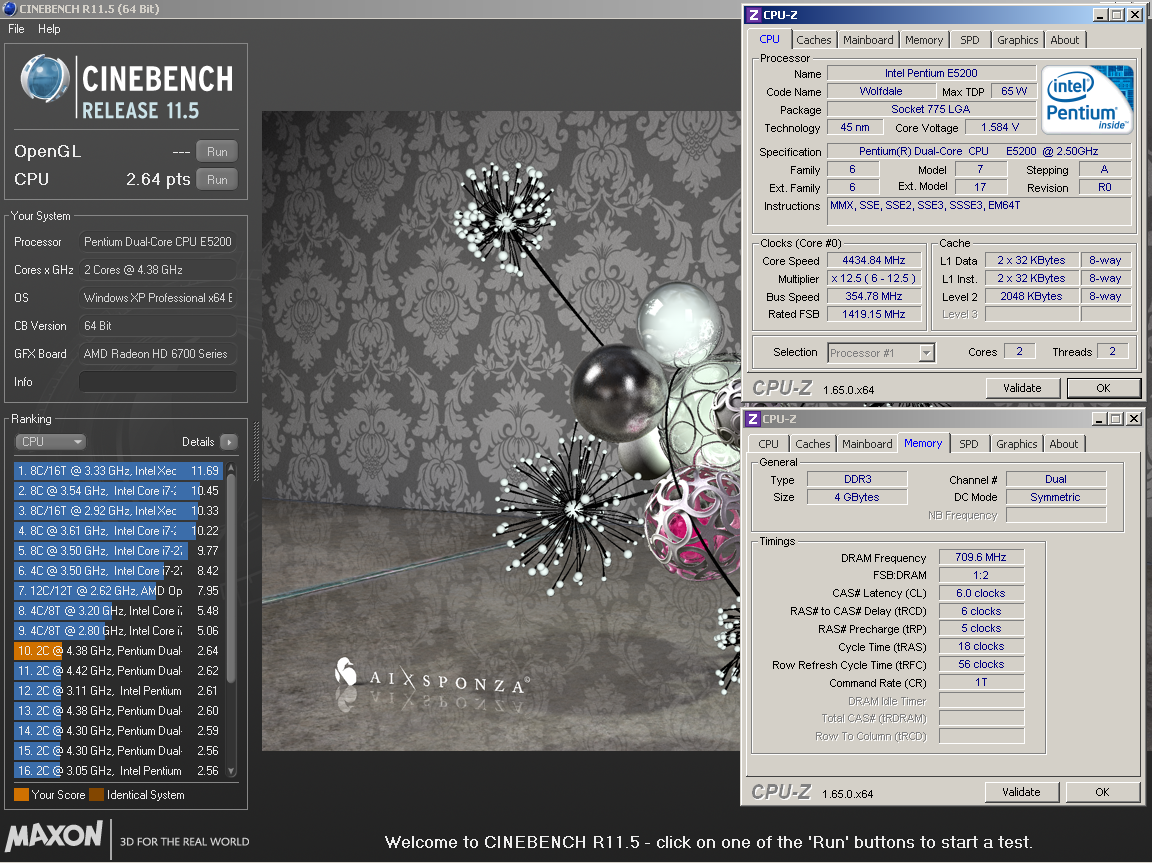Click OK in the Memory CPU-Z window
Viewport: 1152px width, 864px height.
click(x=1103, y=792)
